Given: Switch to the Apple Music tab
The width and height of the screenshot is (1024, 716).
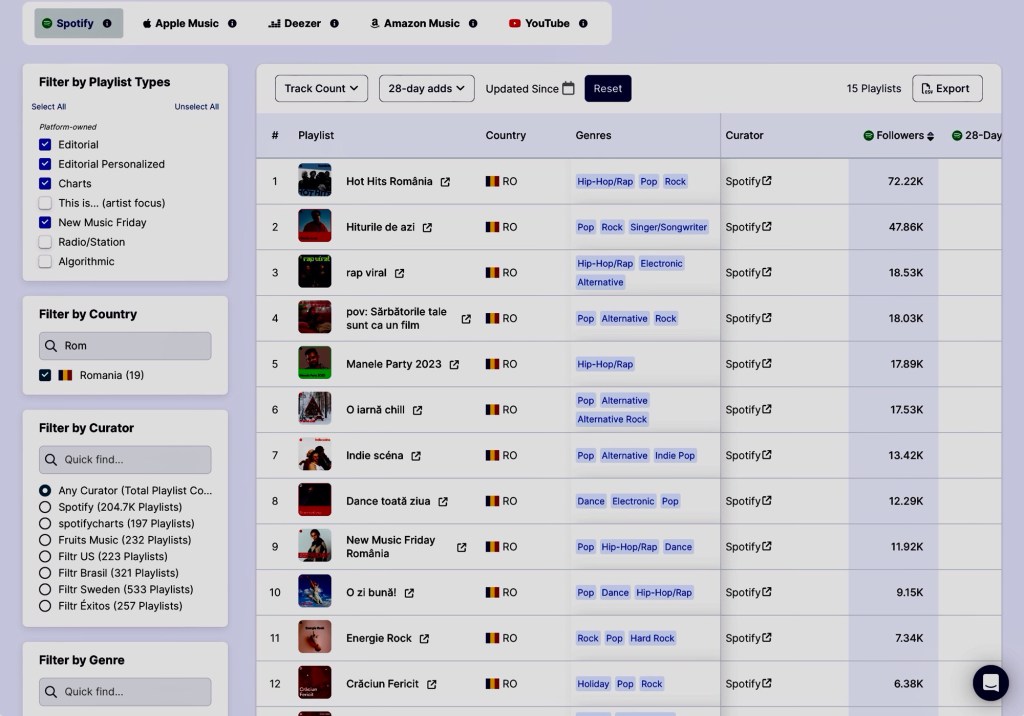Looking at the screenshot, I should (180, 23).
